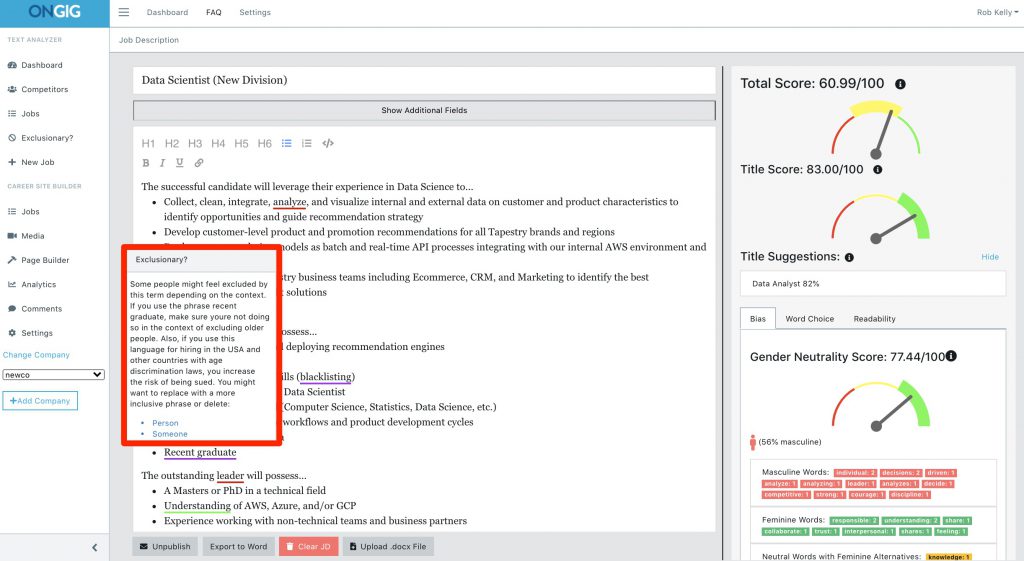The height and width of the screenshot is (561, 1024).
Task: Apply H6 heading format
Action: click(x=264, y=144)
